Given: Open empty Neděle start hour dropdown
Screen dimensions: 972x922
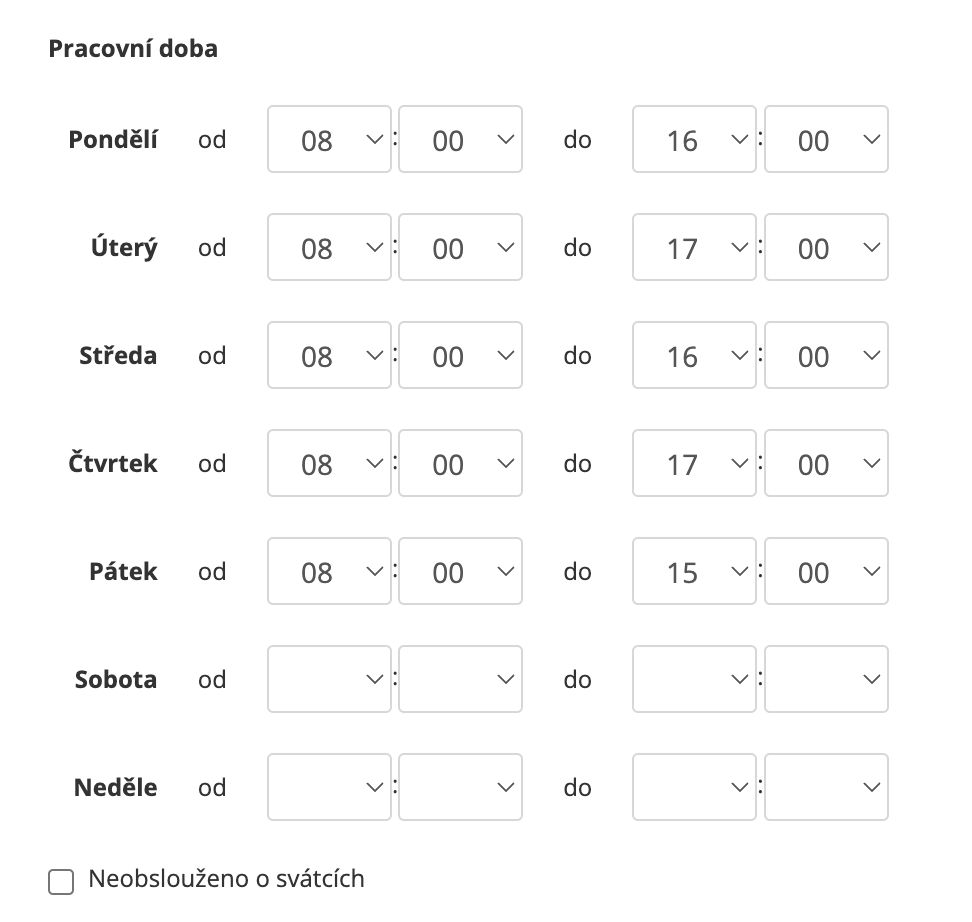Looking at the screenshot, I should point(329,788).
